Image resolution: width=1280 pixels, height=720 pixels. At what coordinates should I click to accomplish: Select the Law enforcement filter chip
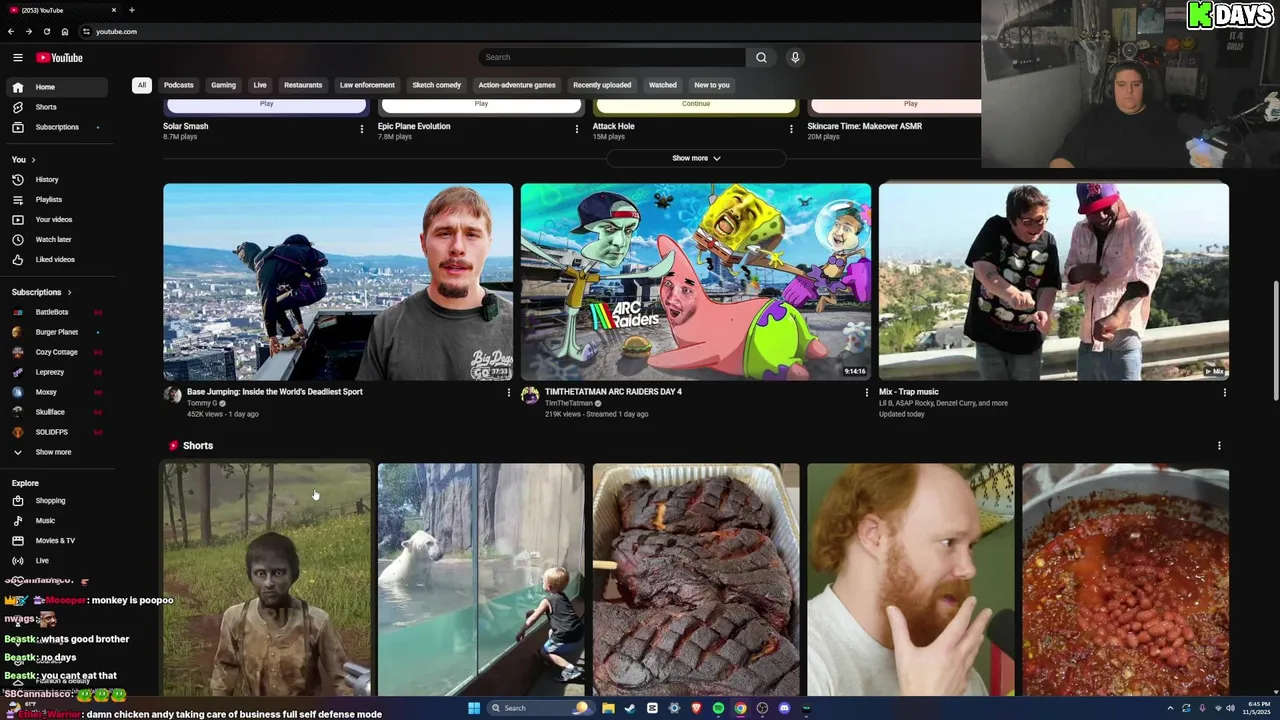tap(367, 85)
